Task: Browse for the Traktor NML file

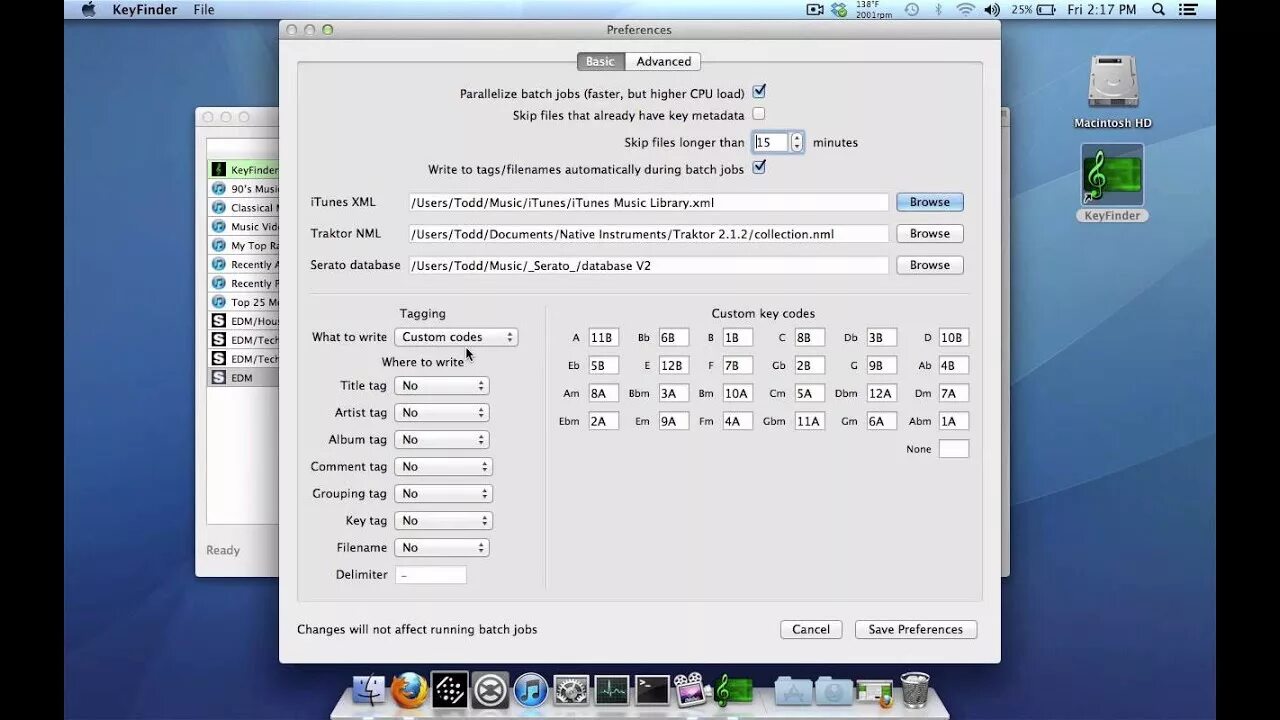Action: point(929,233)
